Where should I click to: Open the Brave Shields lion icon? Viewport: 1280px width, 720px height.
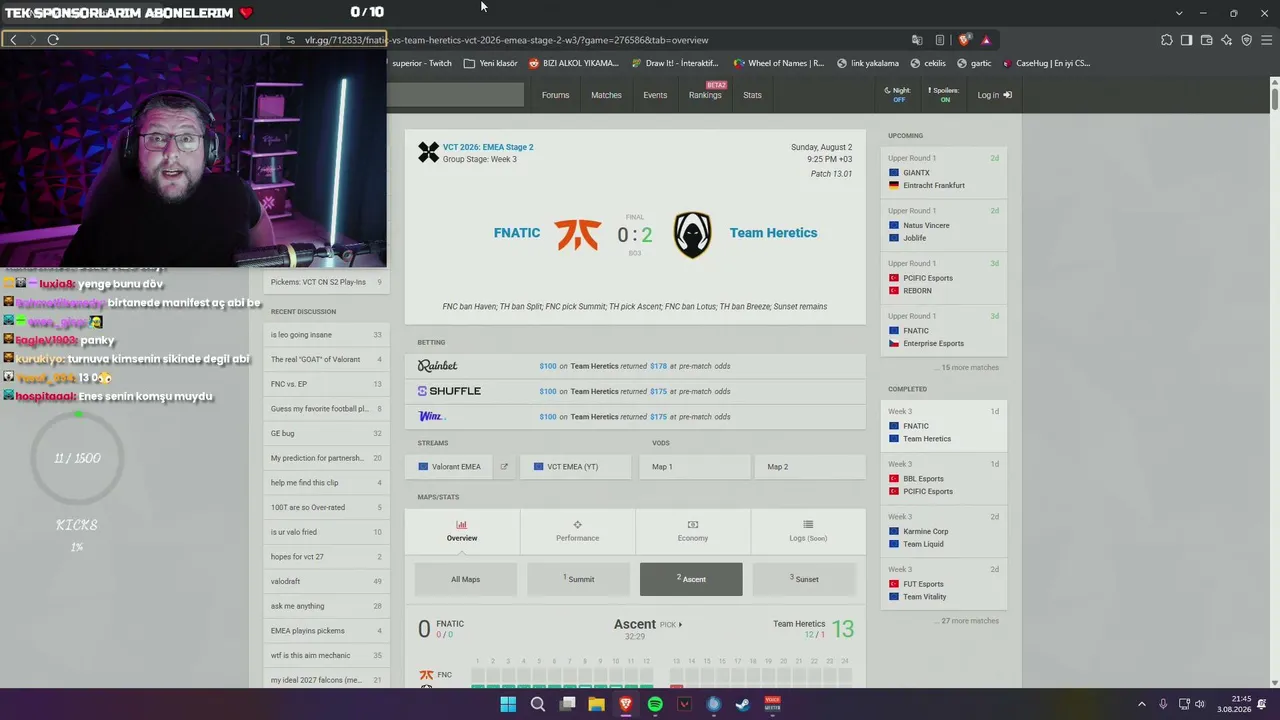pos(964,40)
